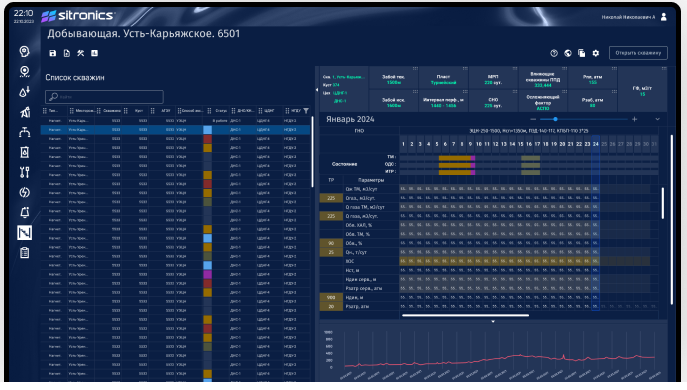Viewport: 687px width, 390px height.
Task: Click the Интервал перф., м info card
Action: pos(443,102)
